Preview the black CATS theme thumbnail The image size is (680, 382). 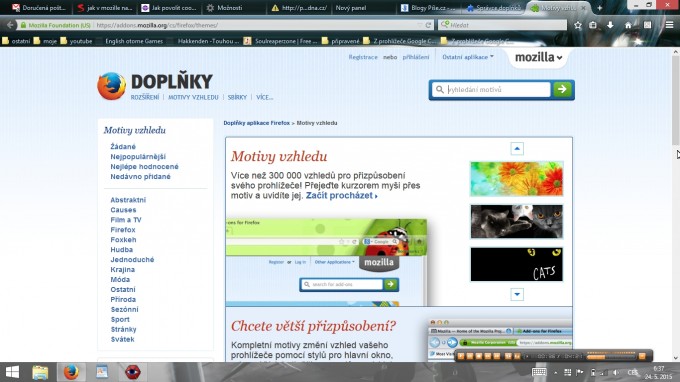(x=517, y=264)
